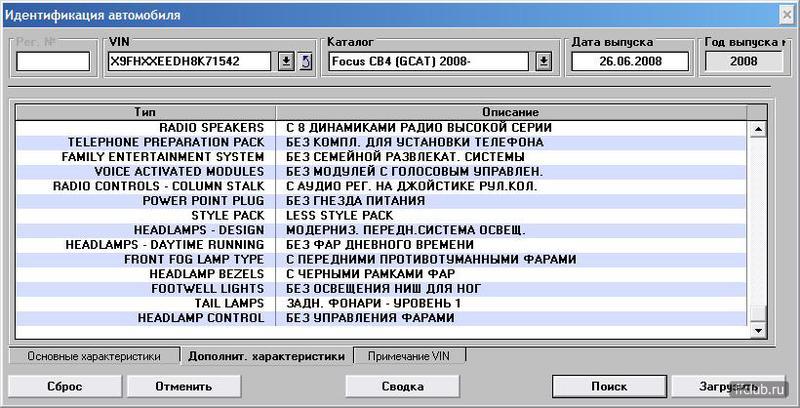Select the RADIO SPEAKERS row
The image size is (800, 408).
click(x=381, y=128)
